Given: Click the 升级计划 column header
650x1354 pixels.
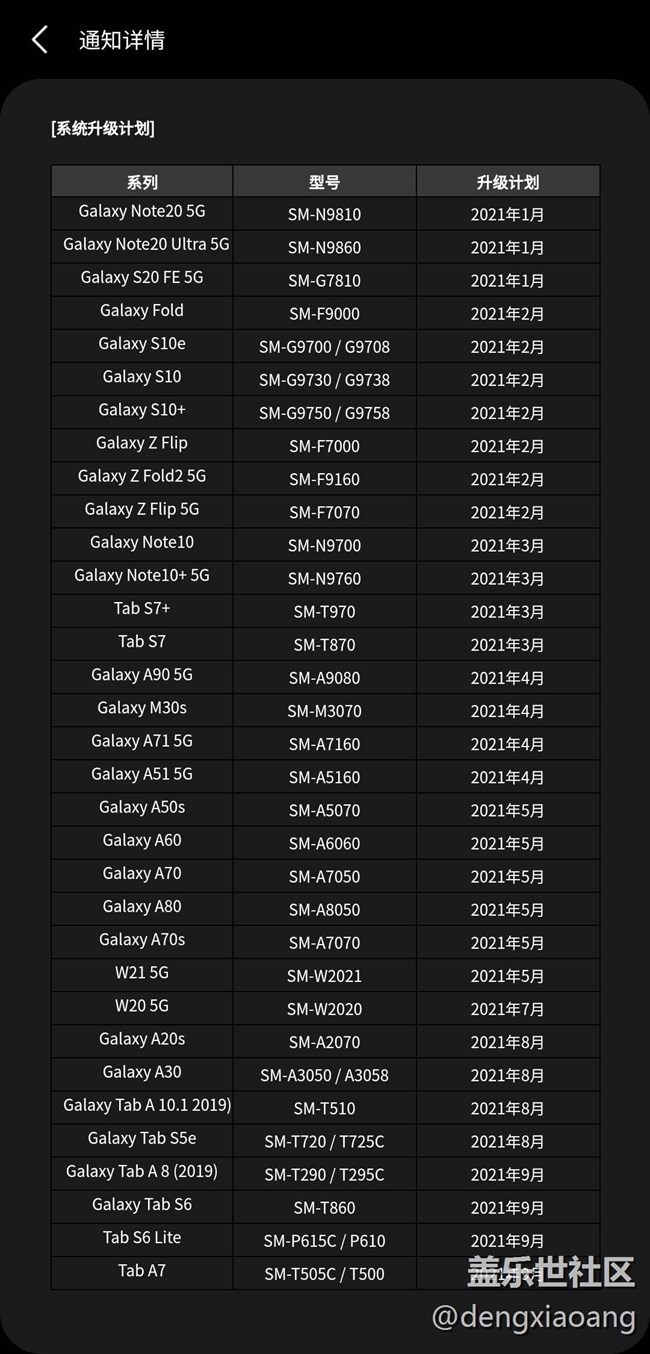Looking at the screenshot, I should point(508,182).
